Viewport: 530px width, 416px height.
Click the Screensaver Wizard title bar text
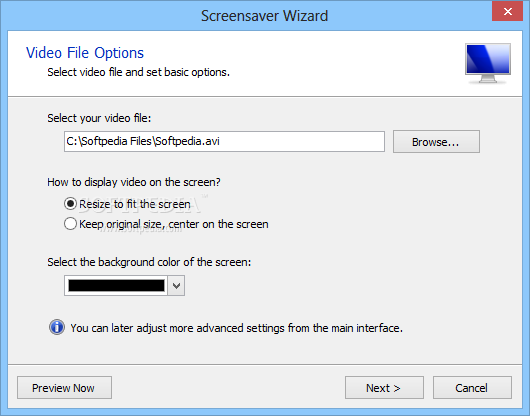point(264,16)
